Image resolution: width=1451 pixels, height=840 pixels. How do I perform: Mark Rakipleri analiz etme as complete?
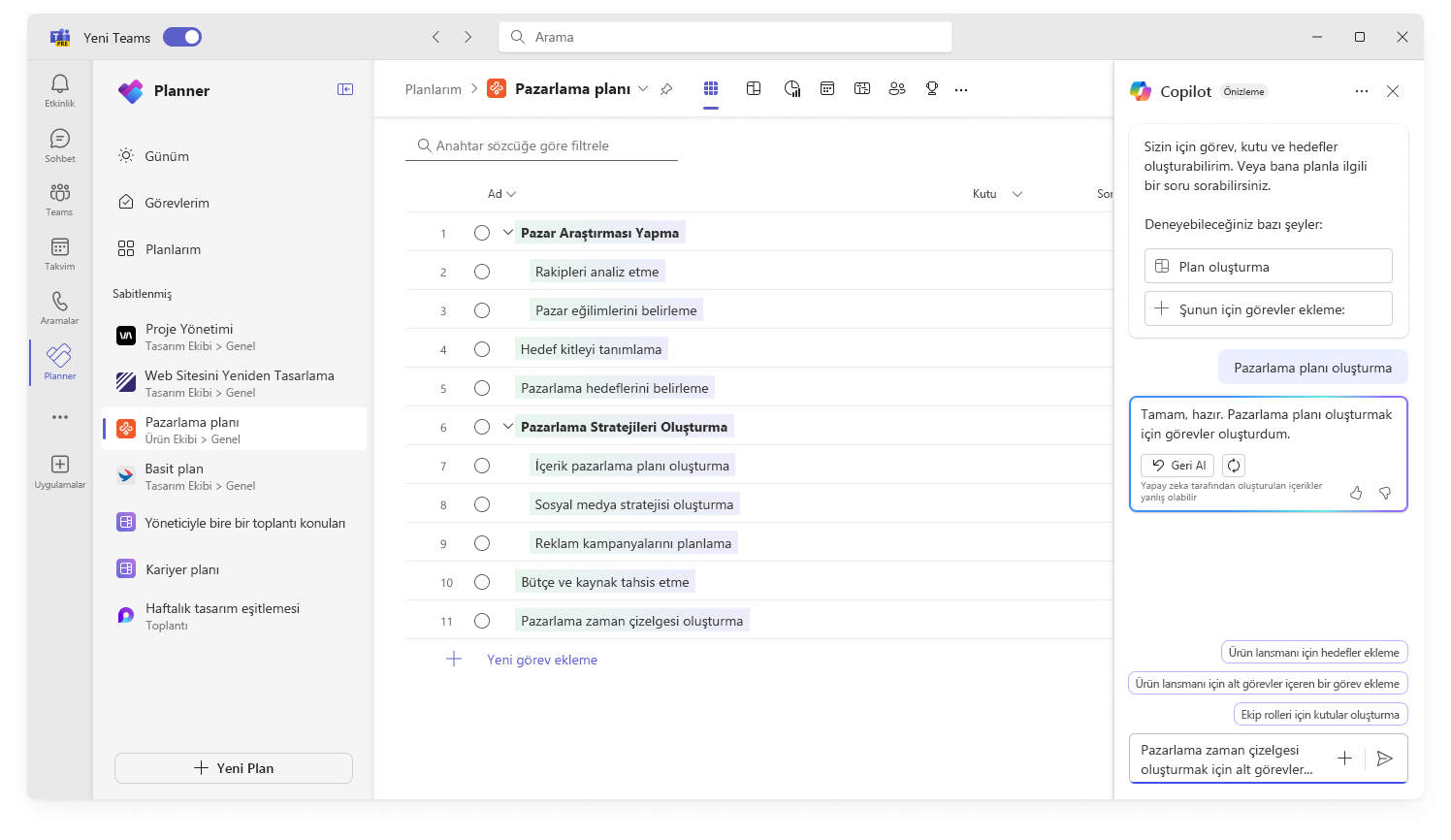pos(482,272)
